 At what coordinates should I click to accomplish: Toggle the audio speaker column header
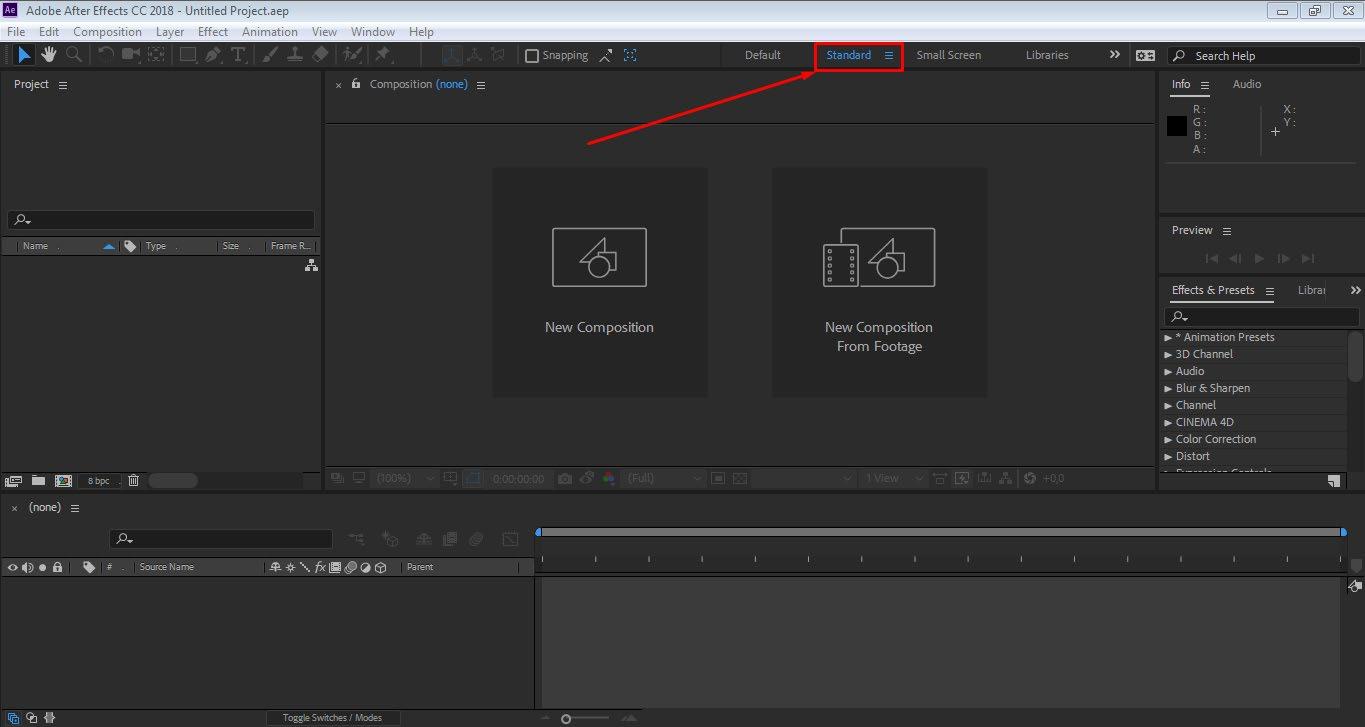(28, 567)
